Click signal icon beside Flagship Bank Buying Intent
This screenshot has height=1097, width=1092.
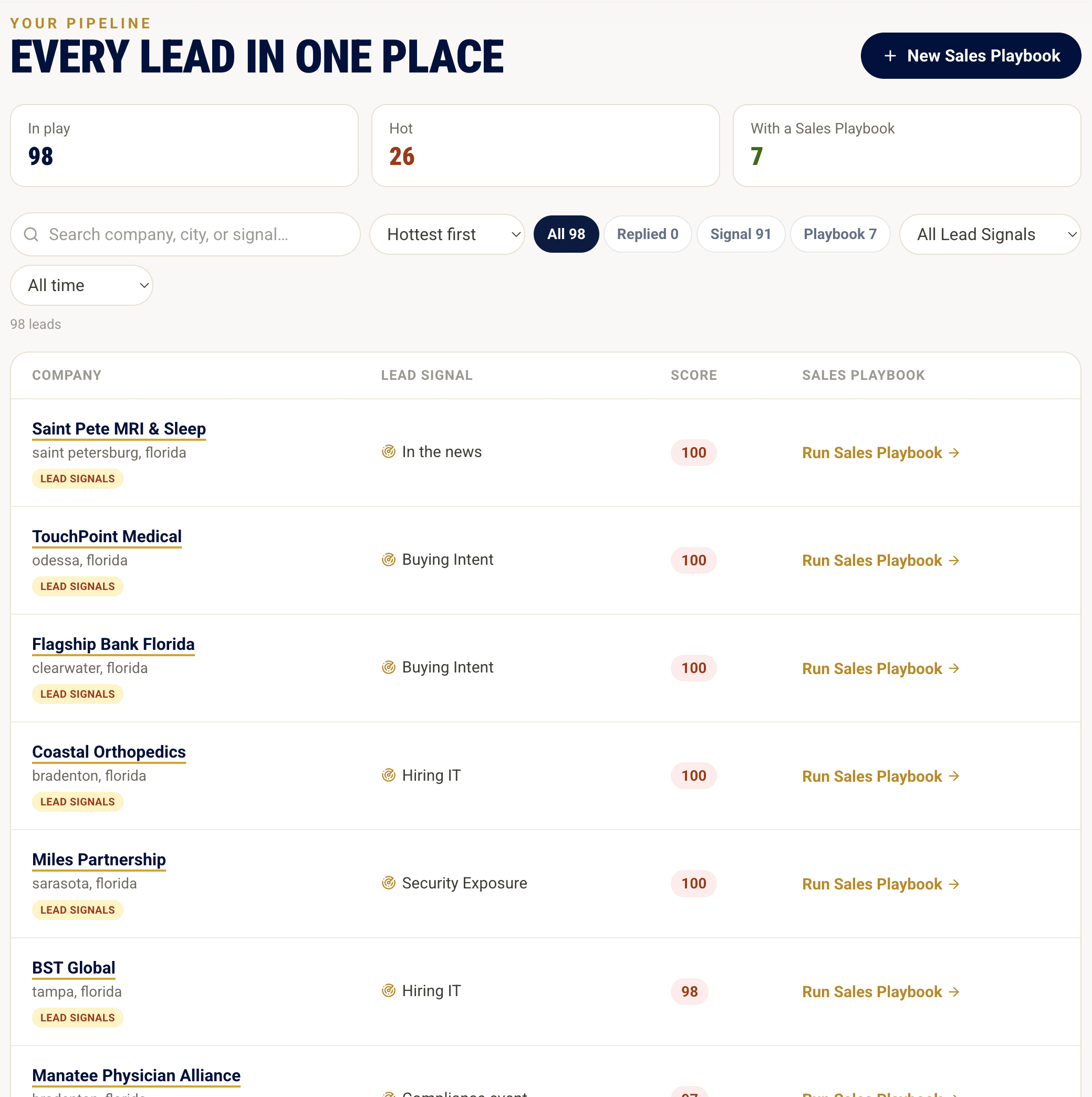click(388, 667)
